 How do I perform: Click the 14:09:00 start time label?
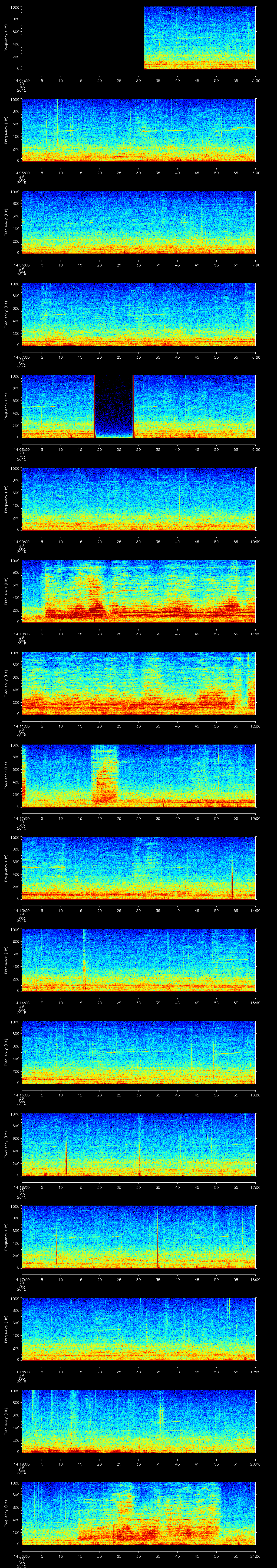[21, 542]
